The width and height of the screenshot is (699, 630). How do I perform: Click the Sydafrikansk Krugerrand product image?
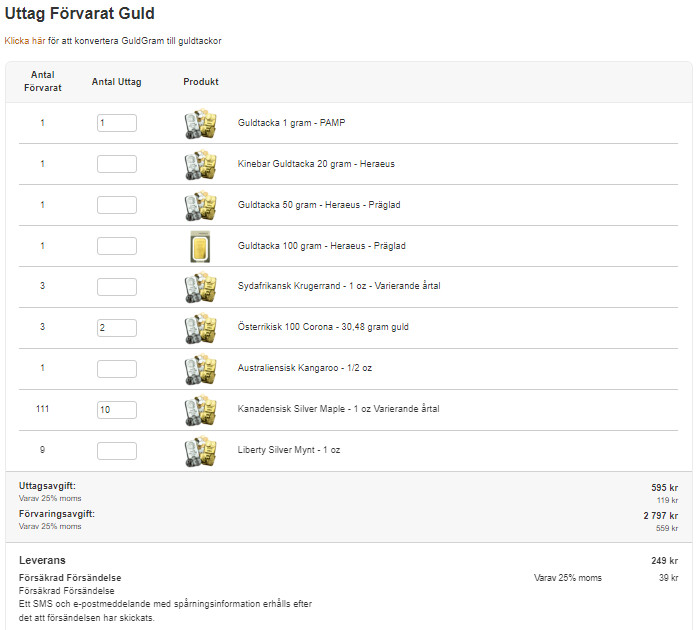click(x=201, y=287)
